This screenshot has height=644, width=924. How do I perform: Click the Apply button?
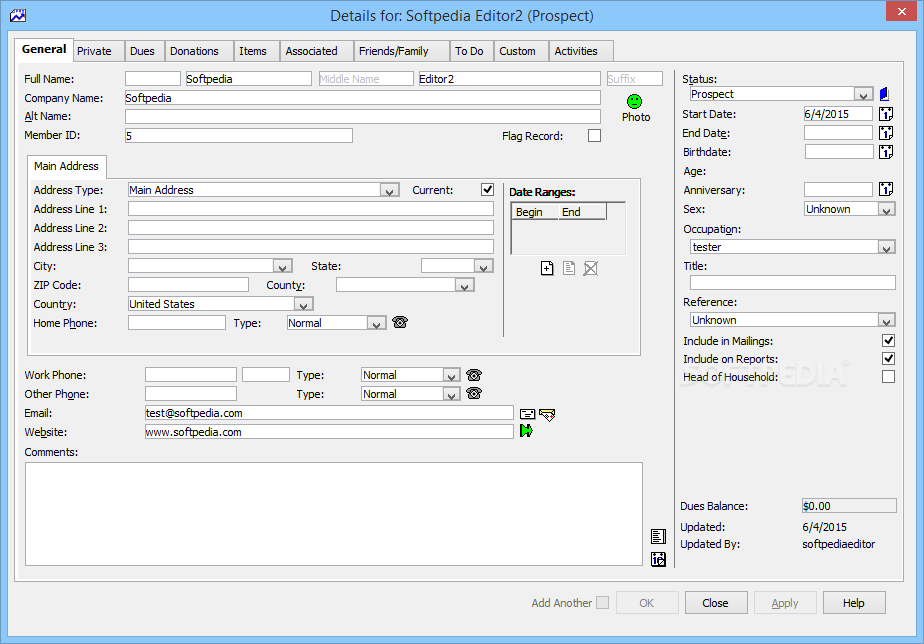point(784,603)
